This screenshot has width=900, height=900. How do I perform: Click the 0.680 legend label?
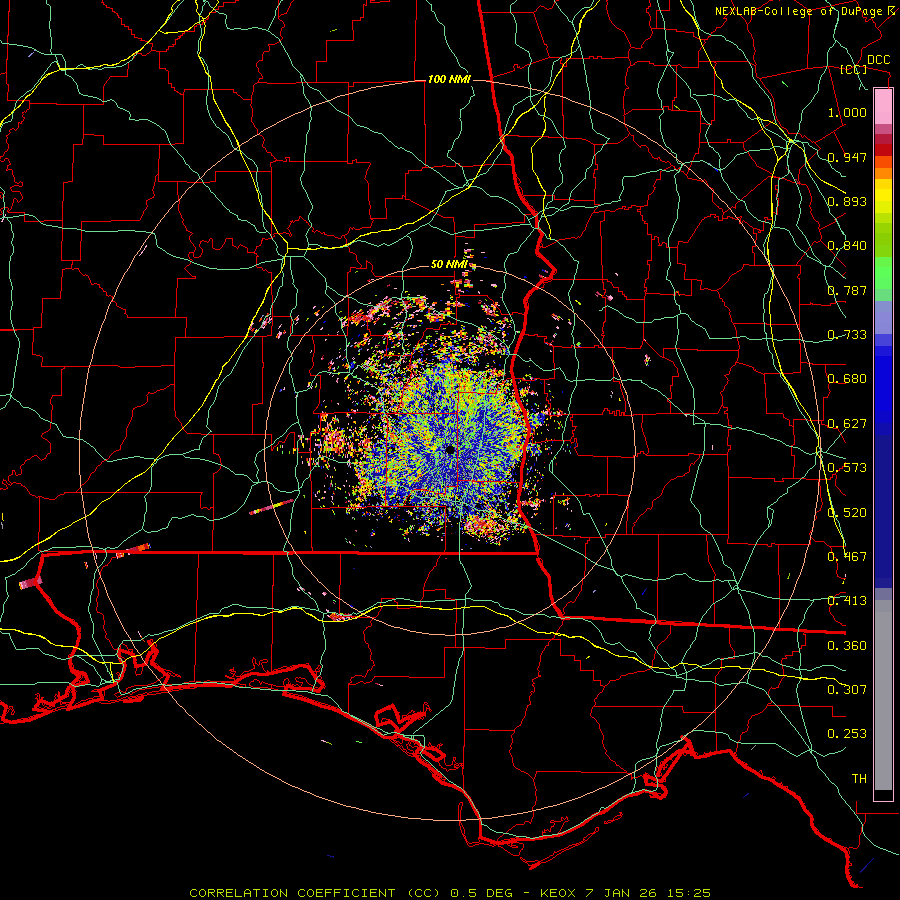847,379
